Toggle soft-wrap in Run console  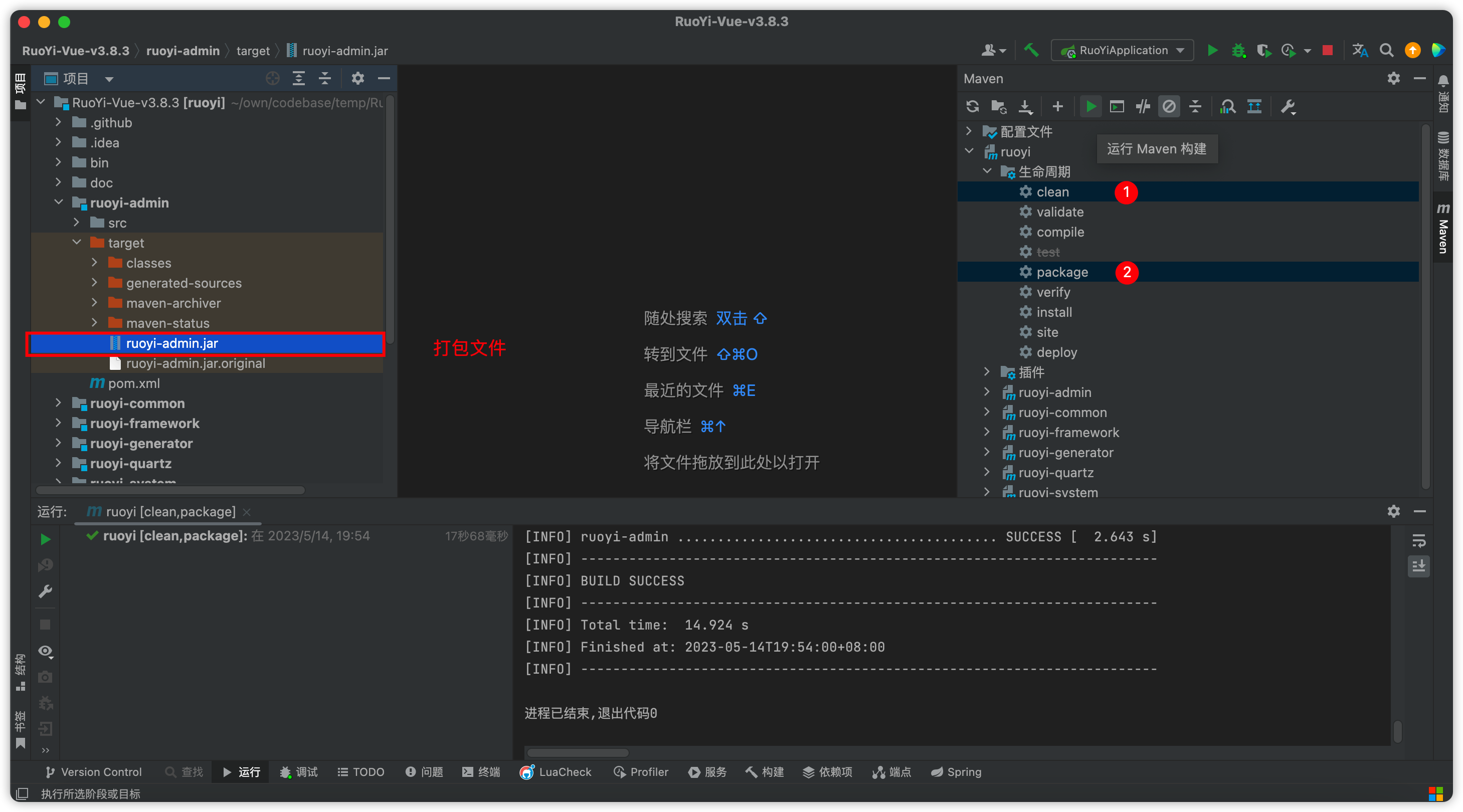pos(1418,540)
